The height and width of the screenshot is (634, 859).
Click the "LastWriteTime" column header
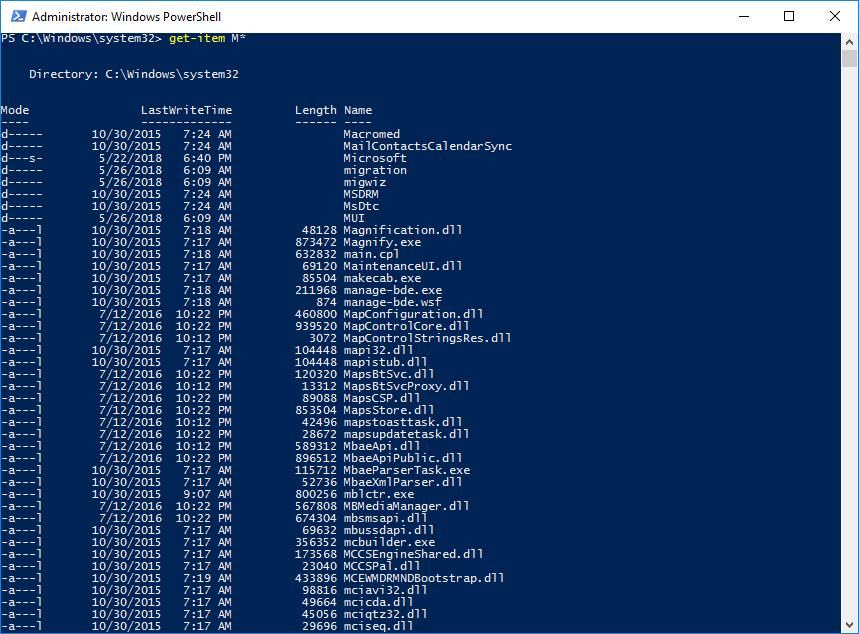[186, 110]
